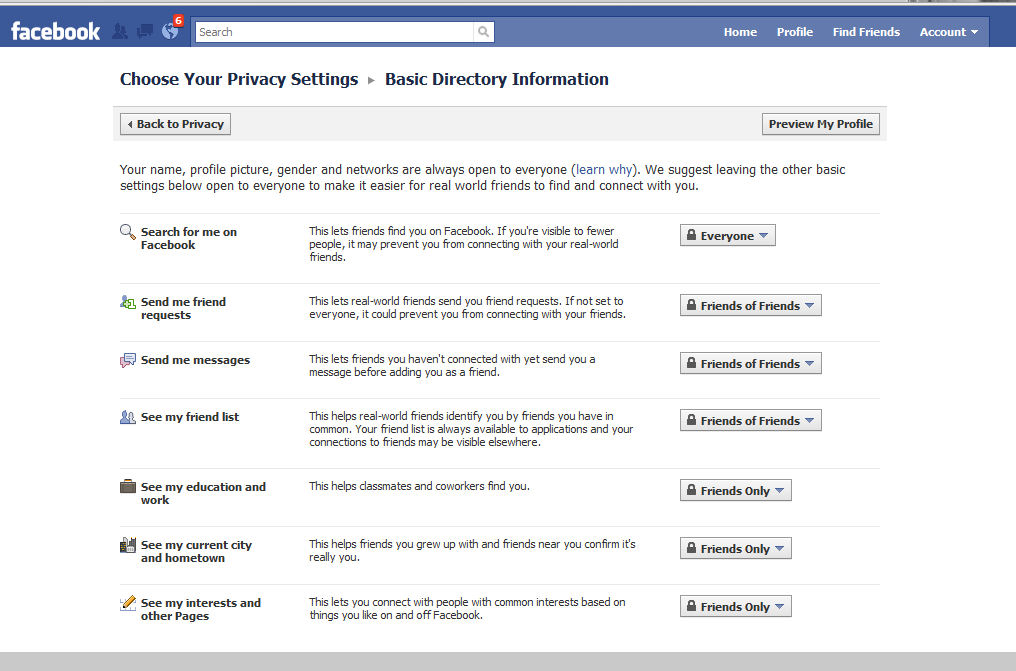Open the Friends of Friends dropdown for friend requests
1016x671 pixels.
pyautogui.click(x=750, y=305)
